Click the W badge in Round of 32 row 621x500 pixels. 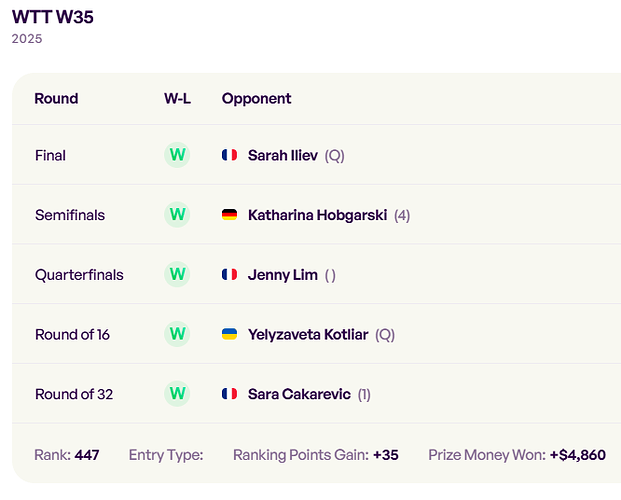[177, 393]
